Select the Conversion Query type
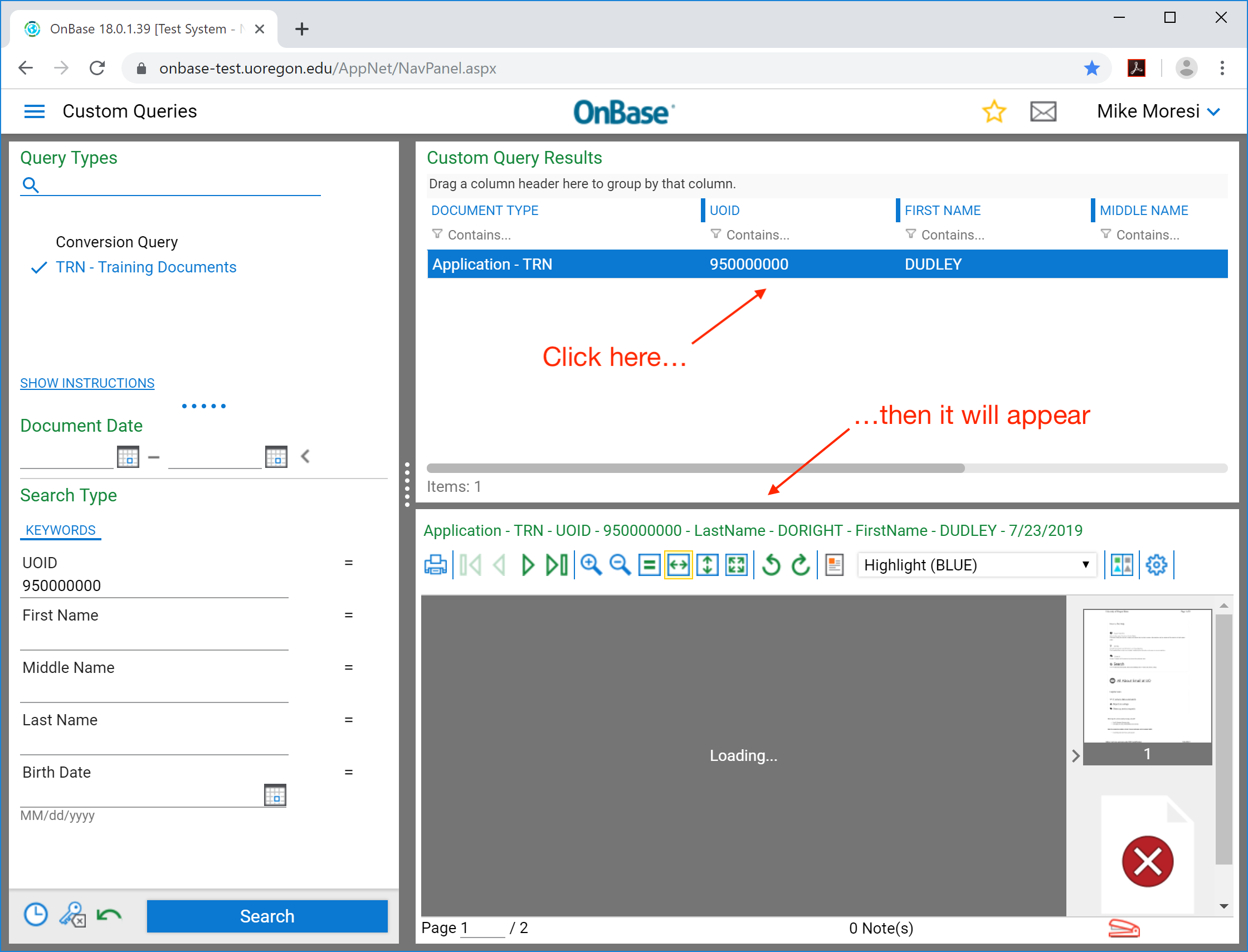The image size is (1248, 952). (117, 242)
